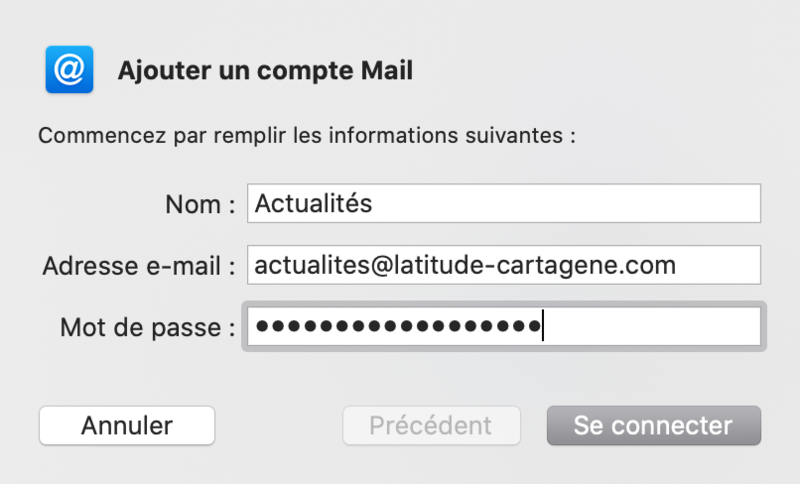
Task: Click the blank area after the password dots
Action: [x=650, y=327]
